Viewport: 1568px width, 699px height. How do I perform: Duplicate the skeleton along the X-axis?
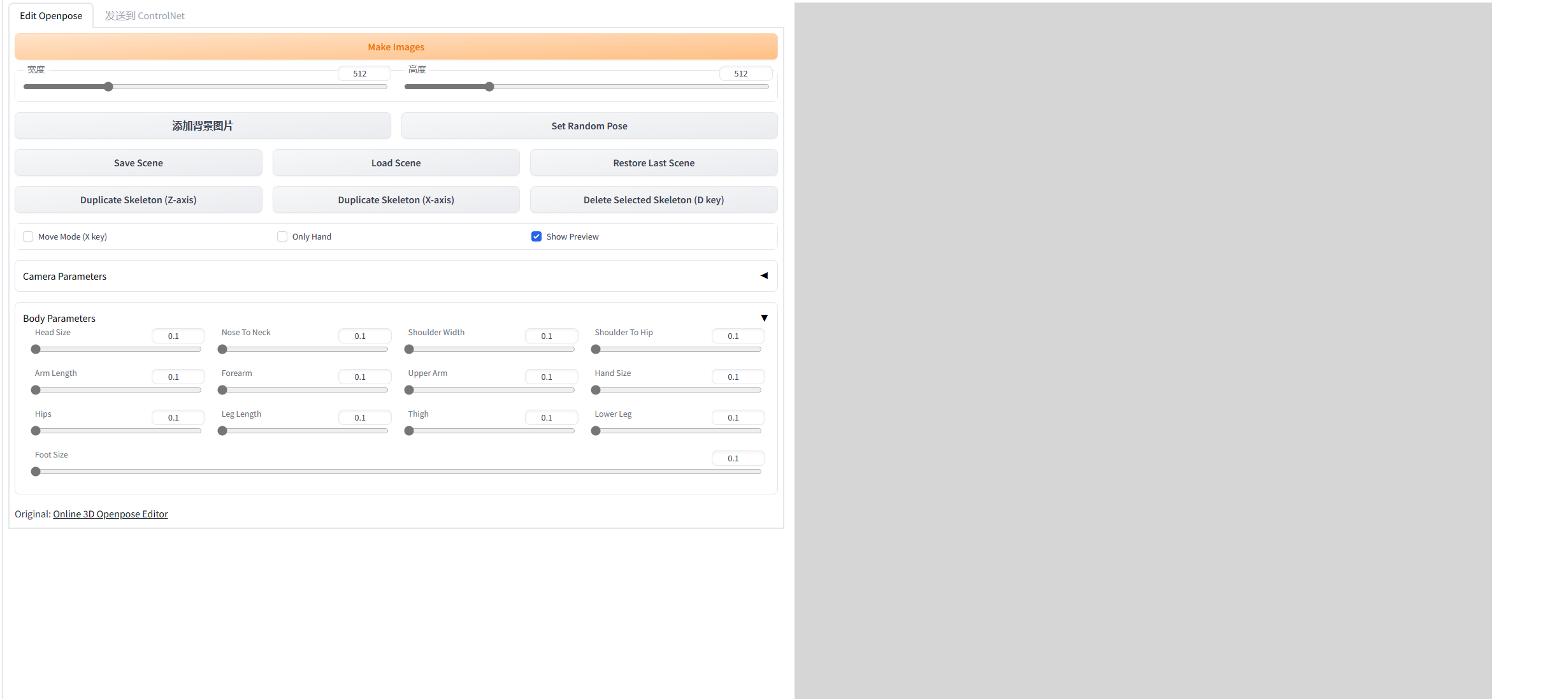pyautogui.click(x=395, y=199)
